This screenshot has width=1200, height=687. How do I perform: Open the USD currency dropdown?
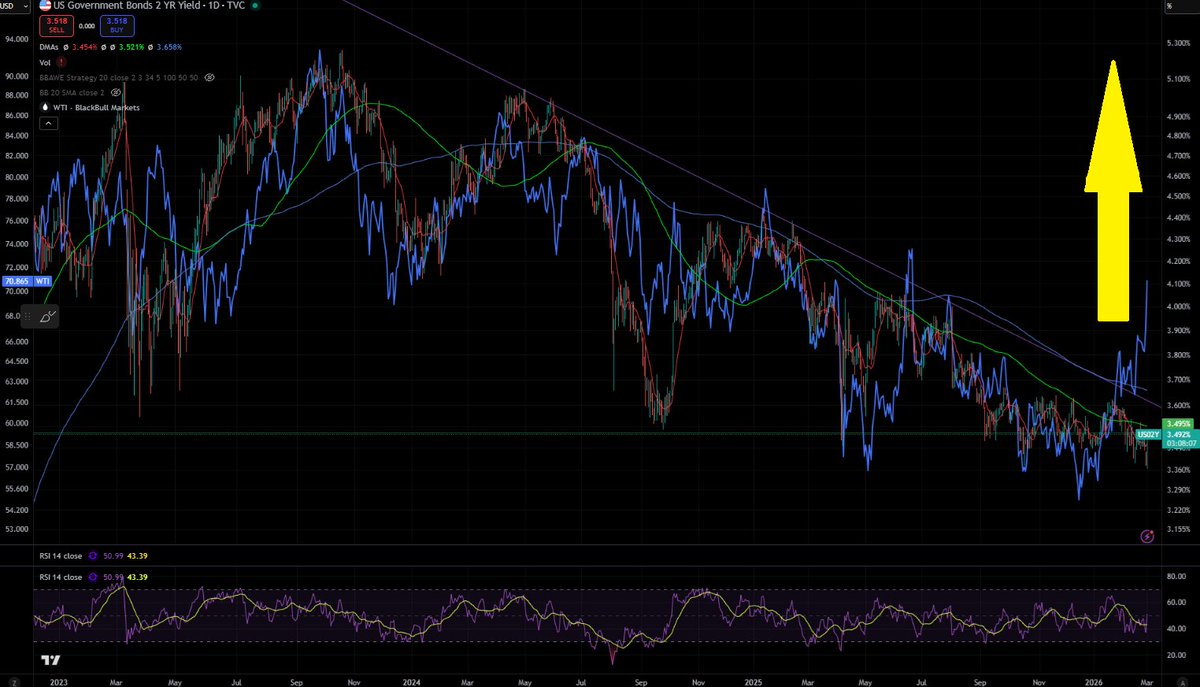14,6
